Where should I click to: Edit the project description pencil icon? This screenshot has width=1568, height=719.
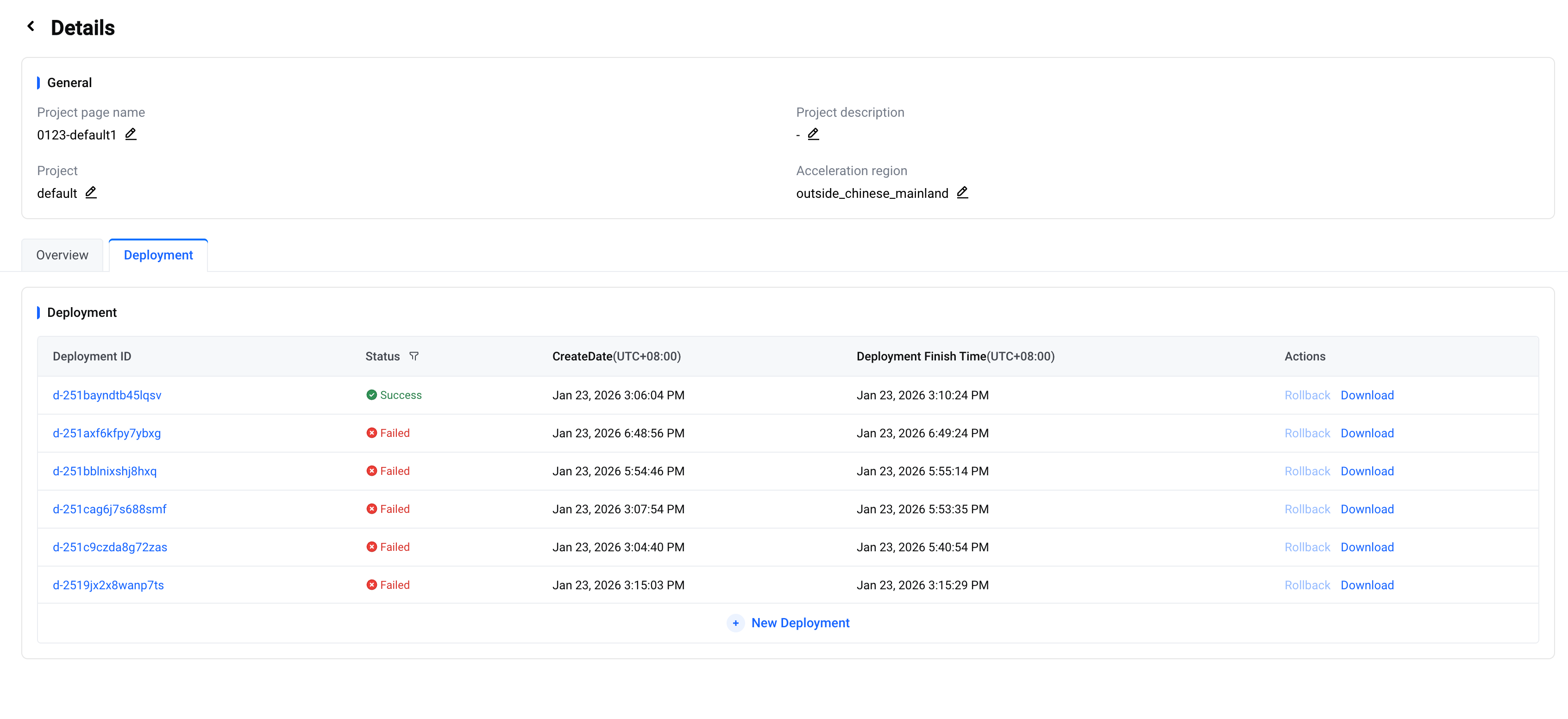tap(813, 134)
